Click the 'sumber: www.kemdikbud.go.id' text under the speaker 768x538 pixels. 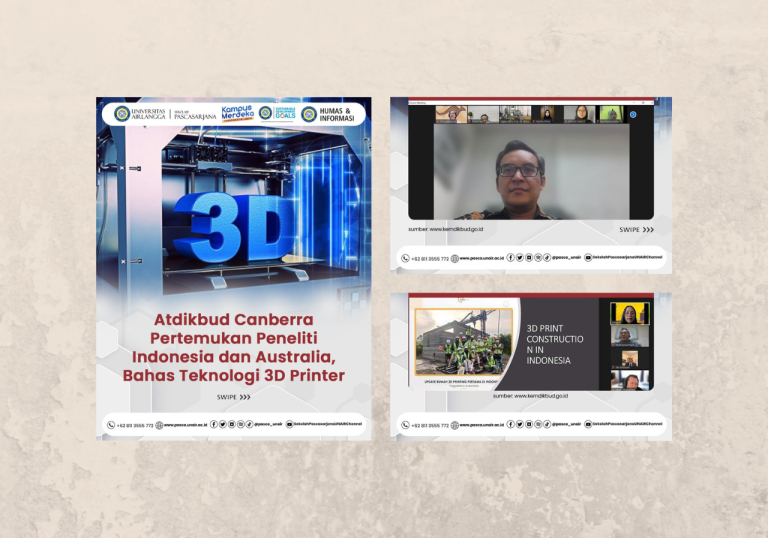pyautogui.click(x=446, y=229)
